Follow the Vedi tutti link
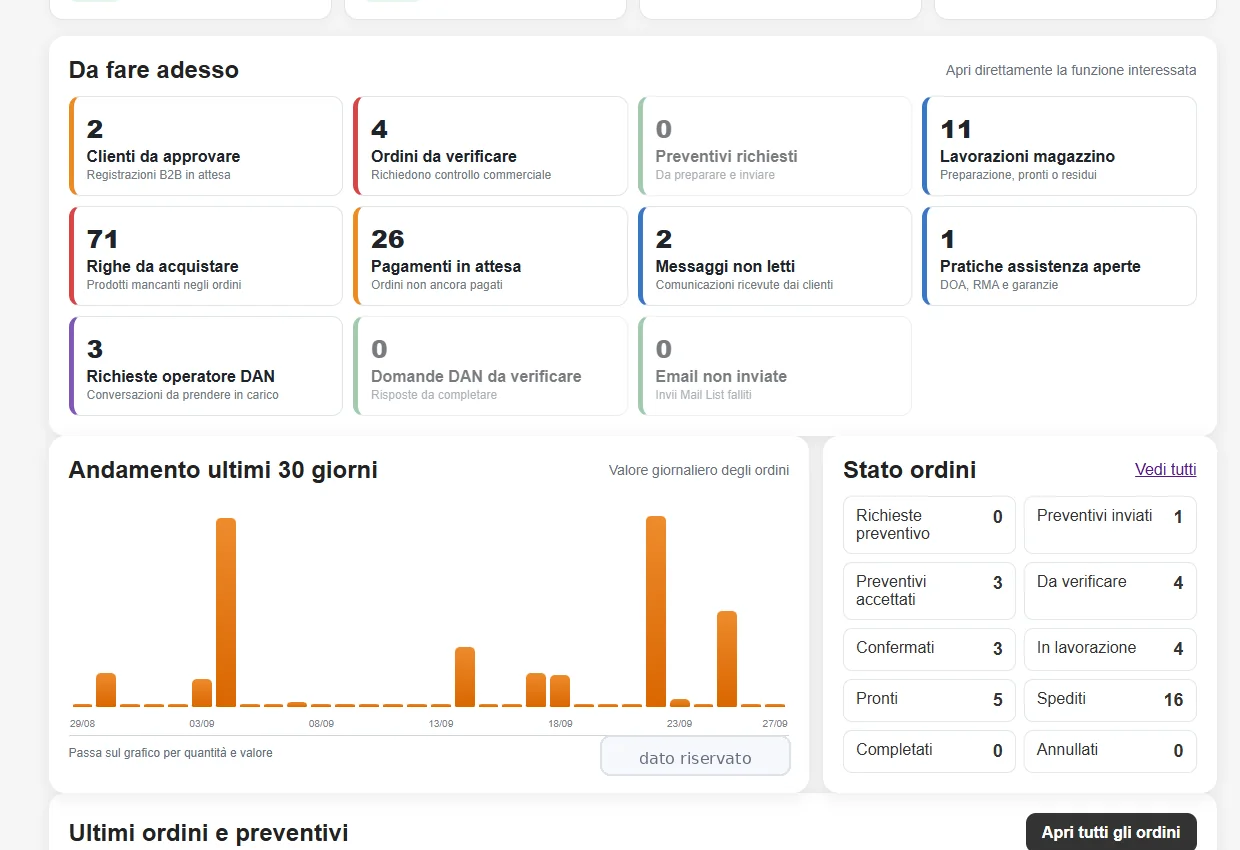Screen dimensions: 1240x850 tap(1165, 469)
